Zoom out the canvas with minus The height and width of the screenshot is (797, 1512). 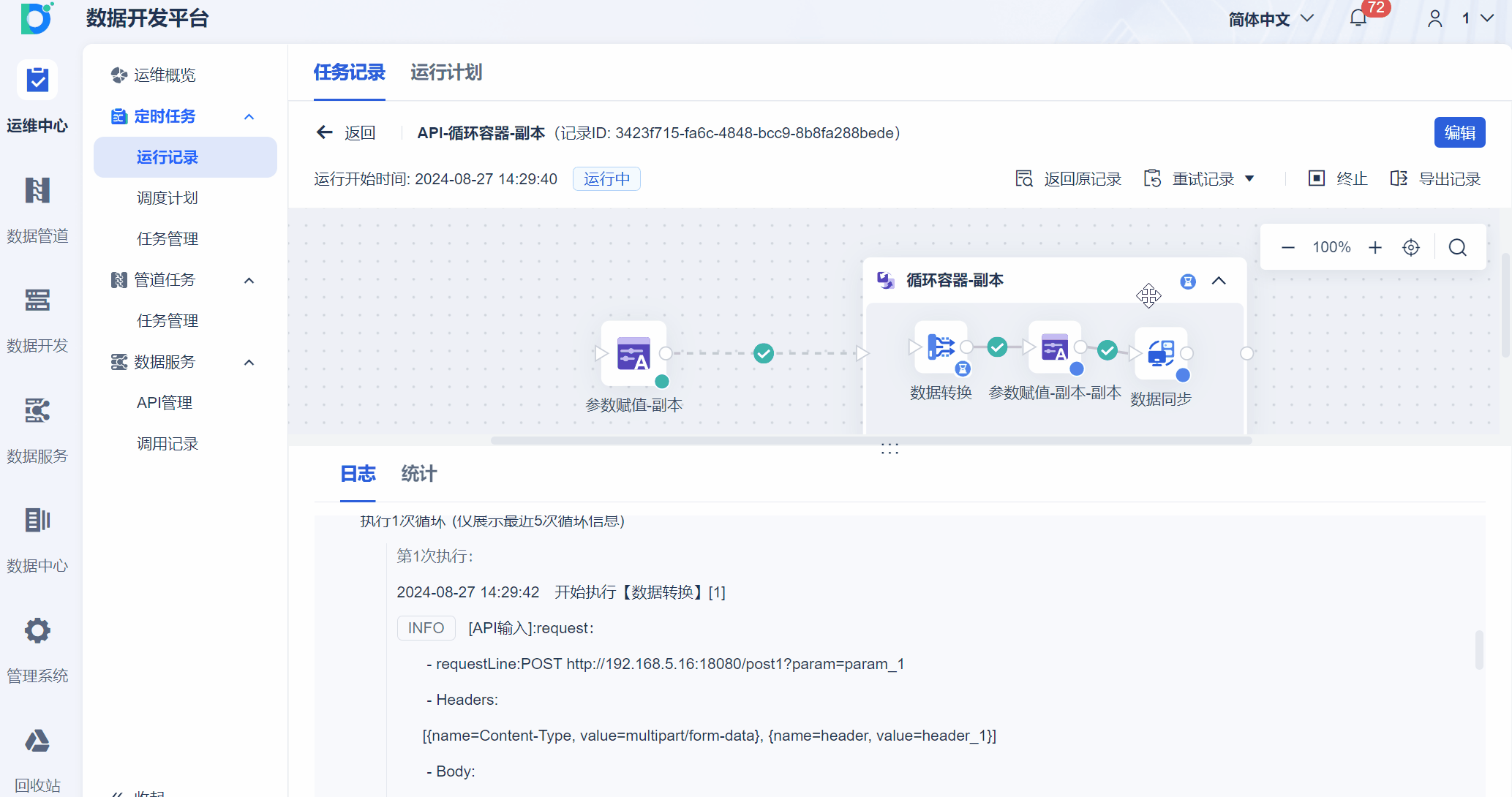point(1288,248)
